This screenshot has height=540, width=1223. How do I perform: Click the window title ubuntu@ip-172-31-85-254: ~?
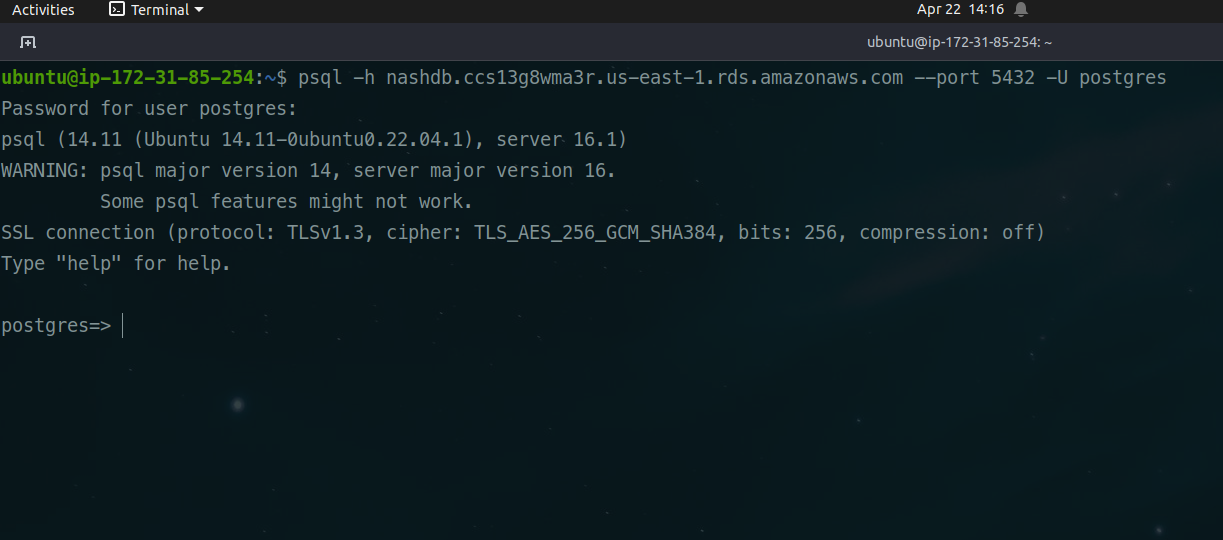pyautogui.click(x=959, y=42)
